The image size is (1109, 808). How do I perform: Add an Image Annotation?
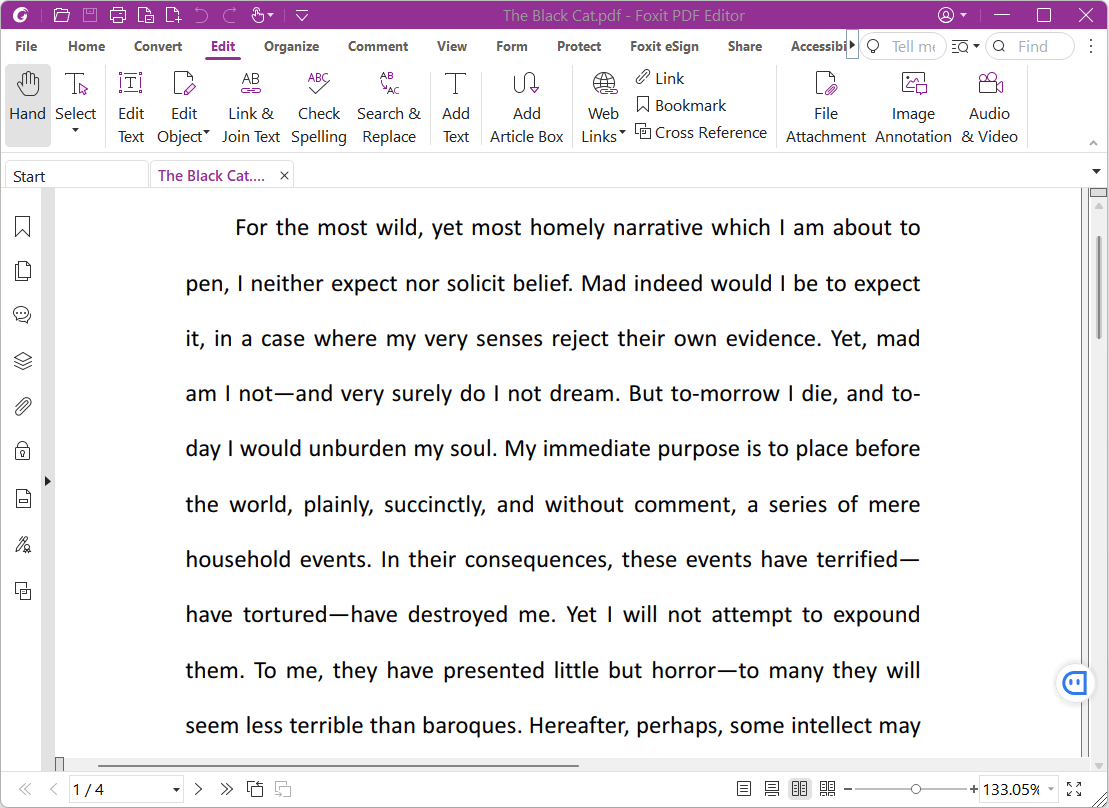coord(913,108)
